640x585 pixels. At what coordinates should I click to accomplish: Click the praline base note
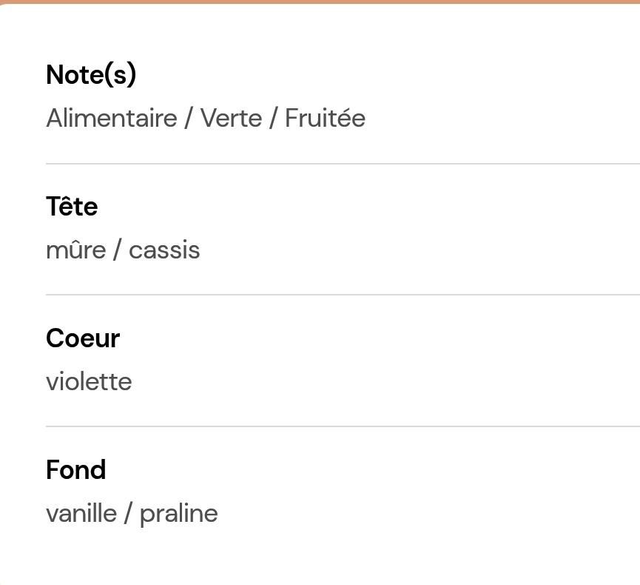click(179, 514)
